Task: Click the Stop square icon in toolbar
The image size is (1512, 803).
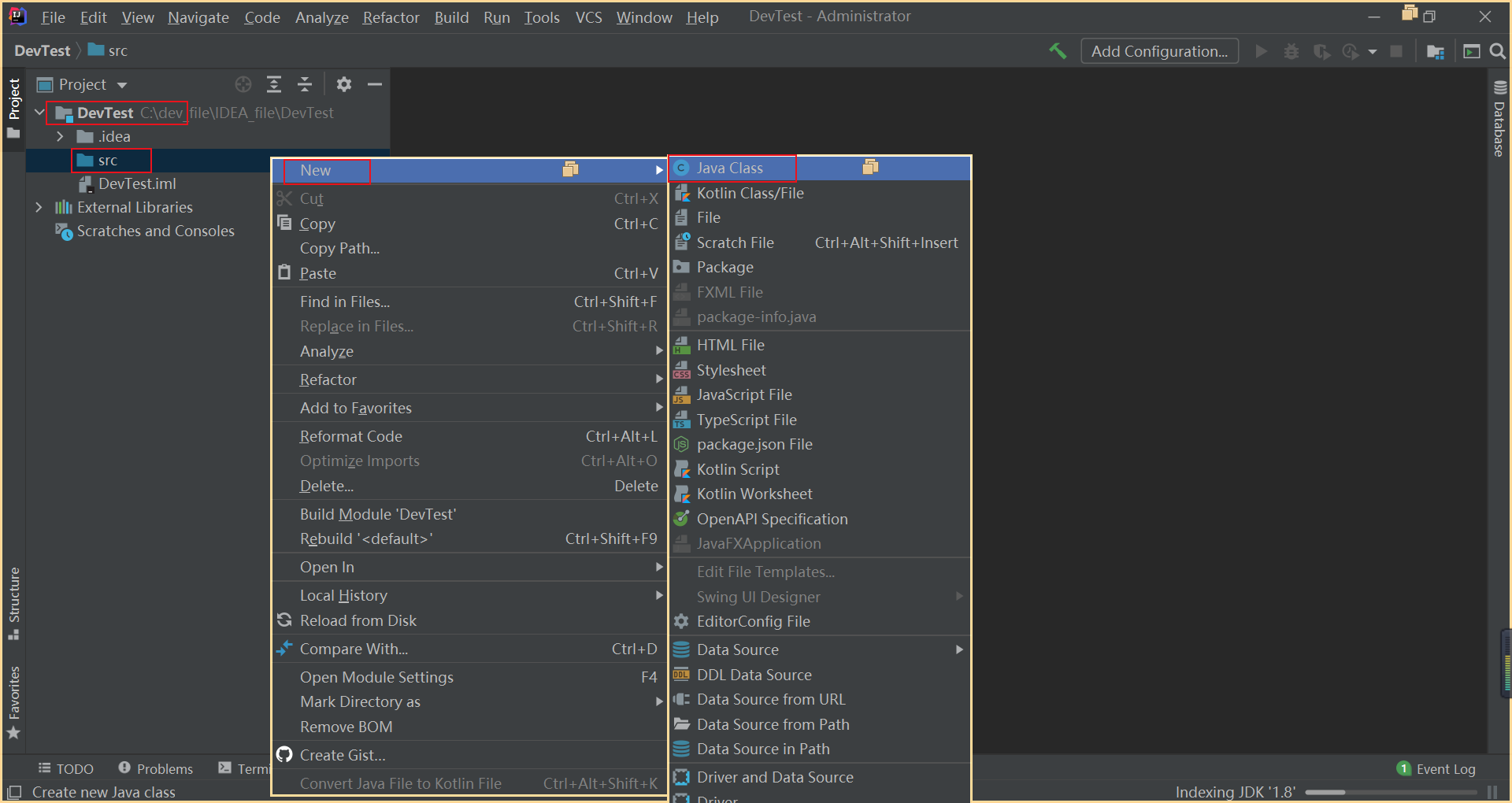Action: [x=1396, y=51]
